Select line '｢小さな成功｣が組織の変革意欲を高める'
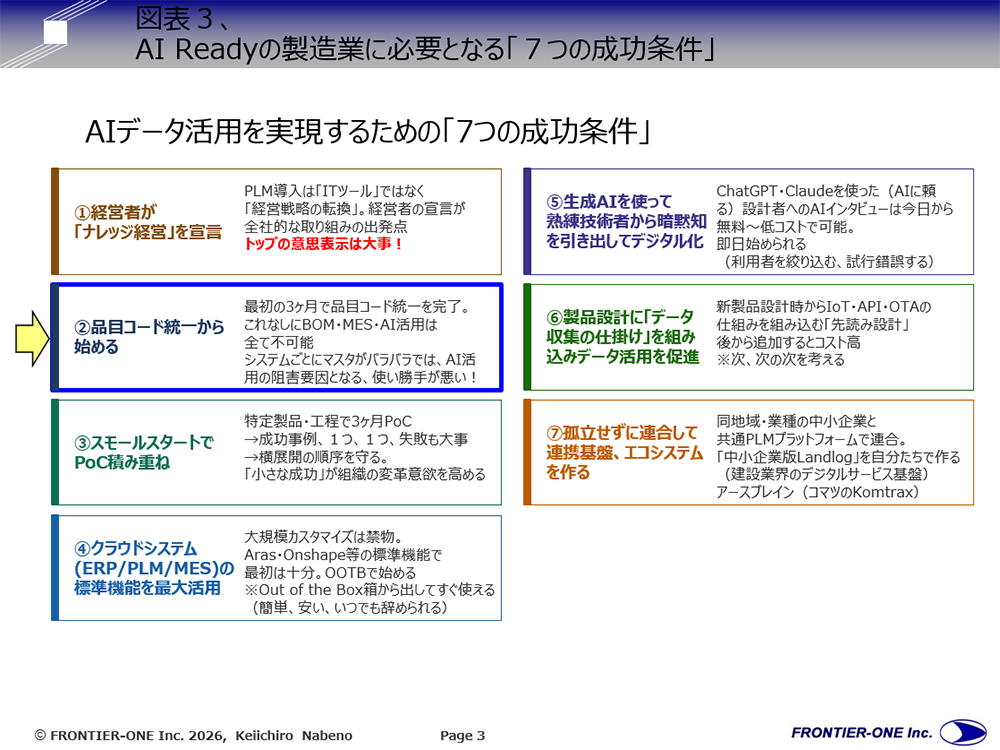 point(365,474)
